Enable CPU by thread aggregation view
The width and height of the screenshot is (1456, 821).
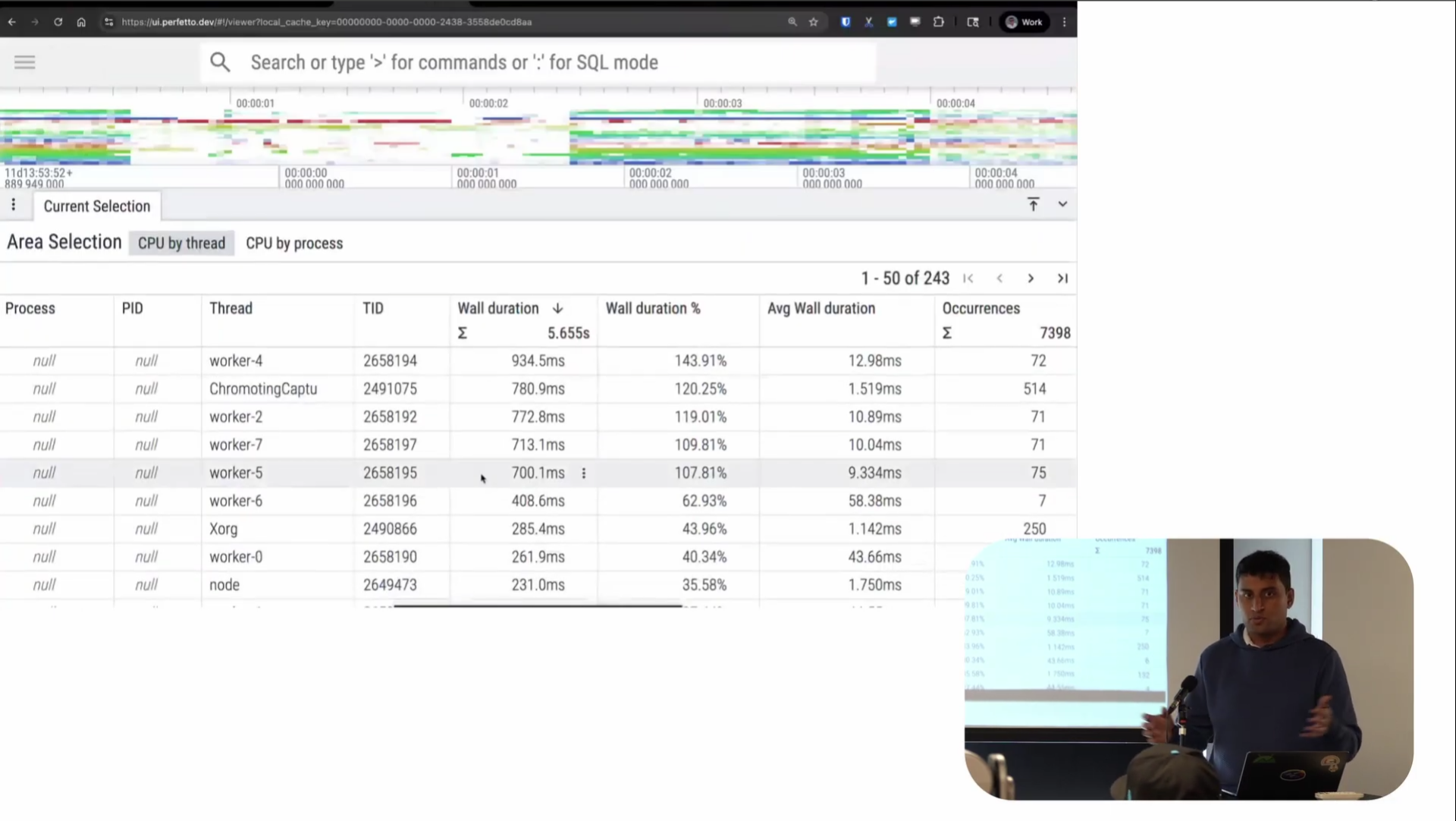coord(181,243)
